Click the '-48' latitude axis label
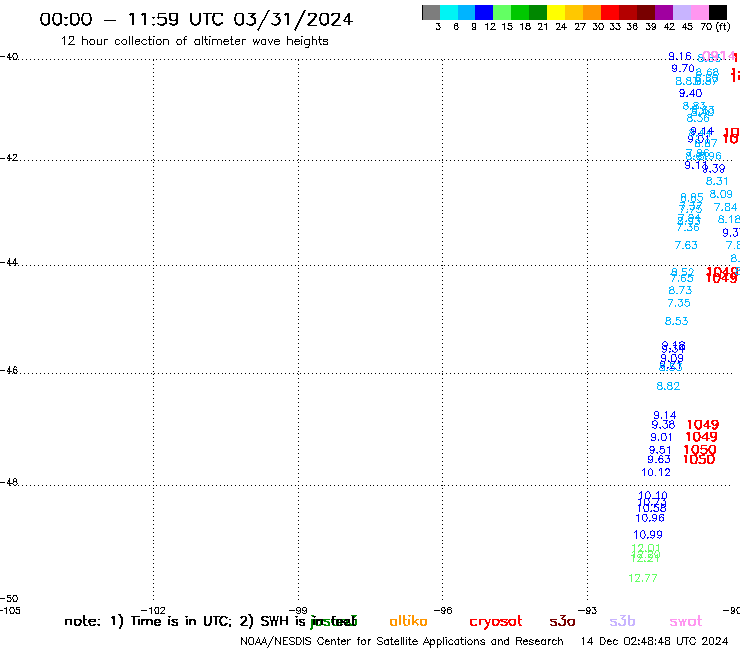 pyautogui.click(x=9, y=482)
